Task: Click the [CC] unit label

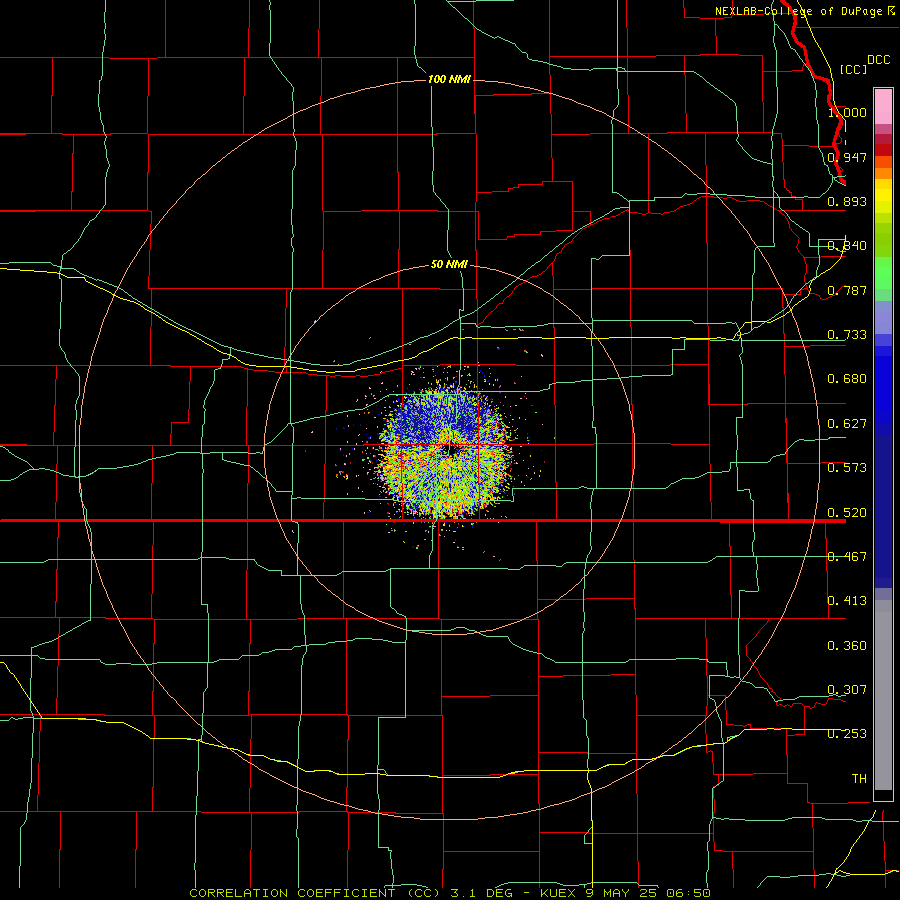Action: [854, 69]
